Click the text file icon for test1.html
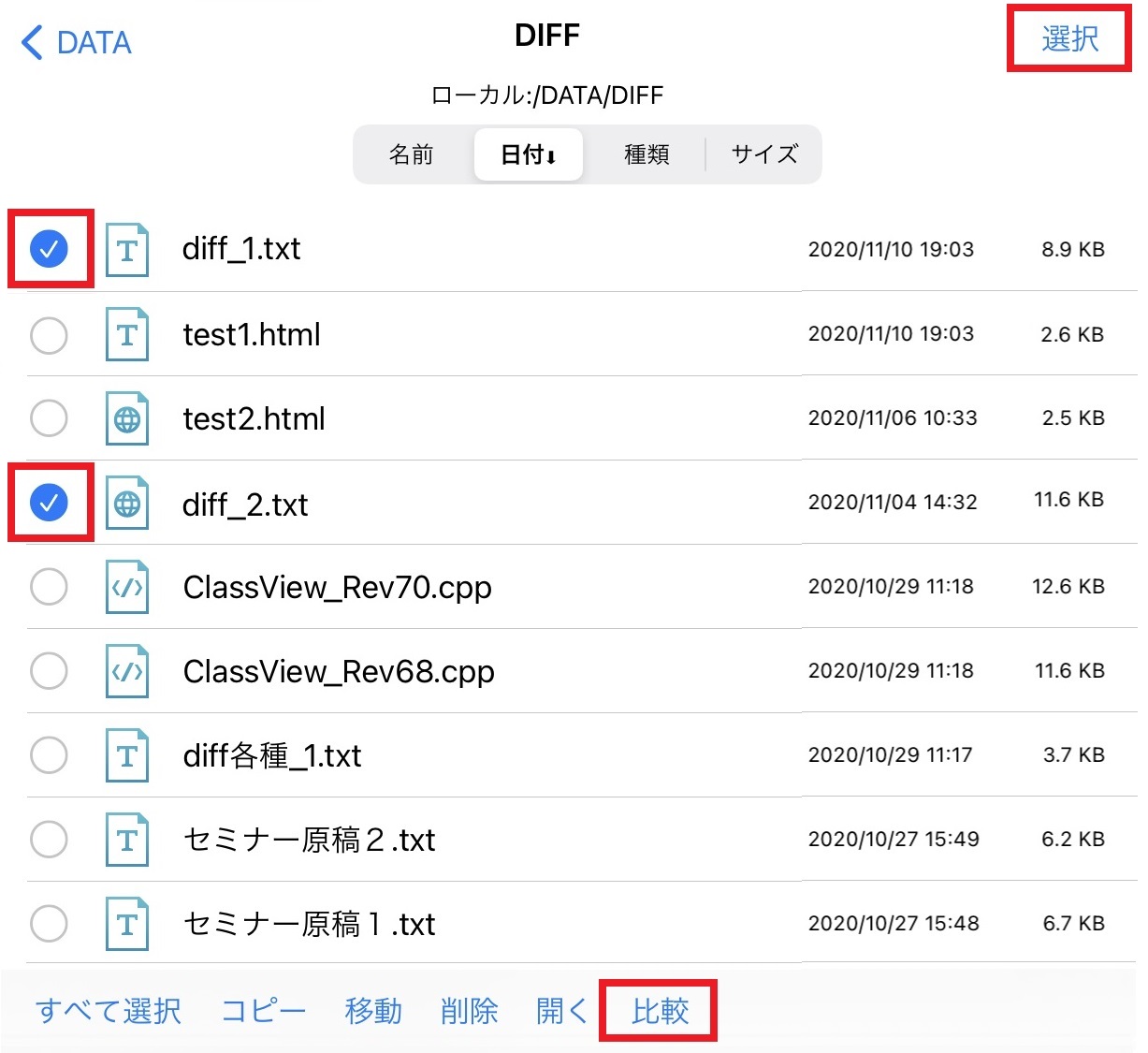 click(128, 334)
